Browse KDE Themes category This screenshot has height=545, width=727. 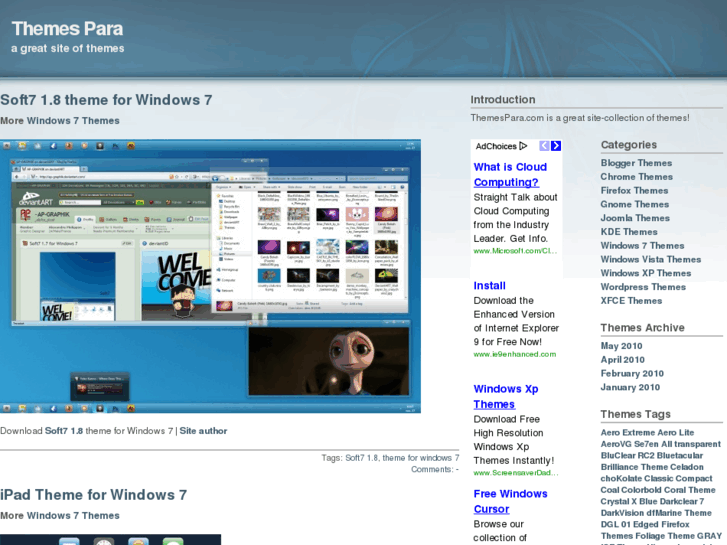(x=629, y=232)
